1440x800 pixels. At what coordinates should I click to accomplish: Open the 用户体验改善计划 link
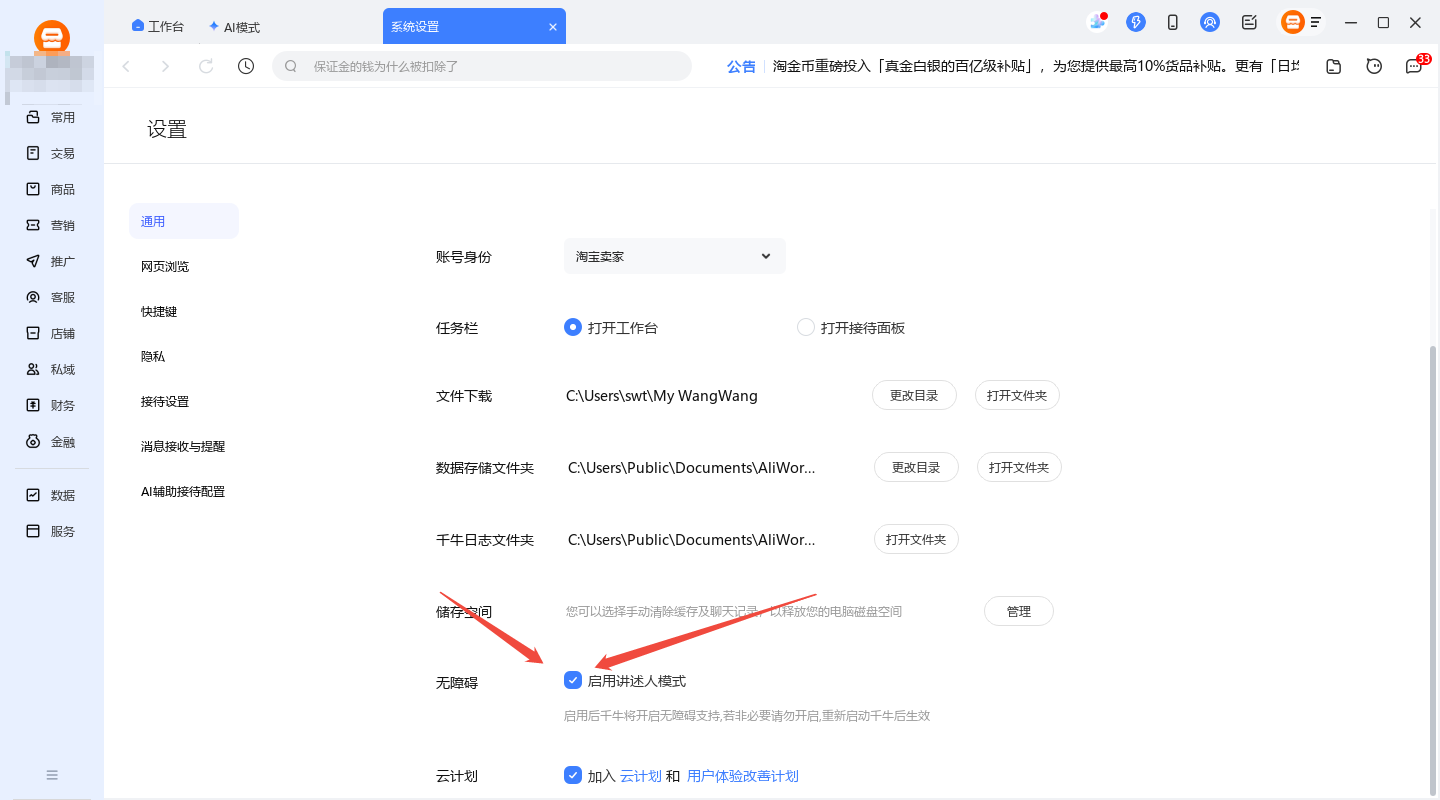(x=743, y=776)
